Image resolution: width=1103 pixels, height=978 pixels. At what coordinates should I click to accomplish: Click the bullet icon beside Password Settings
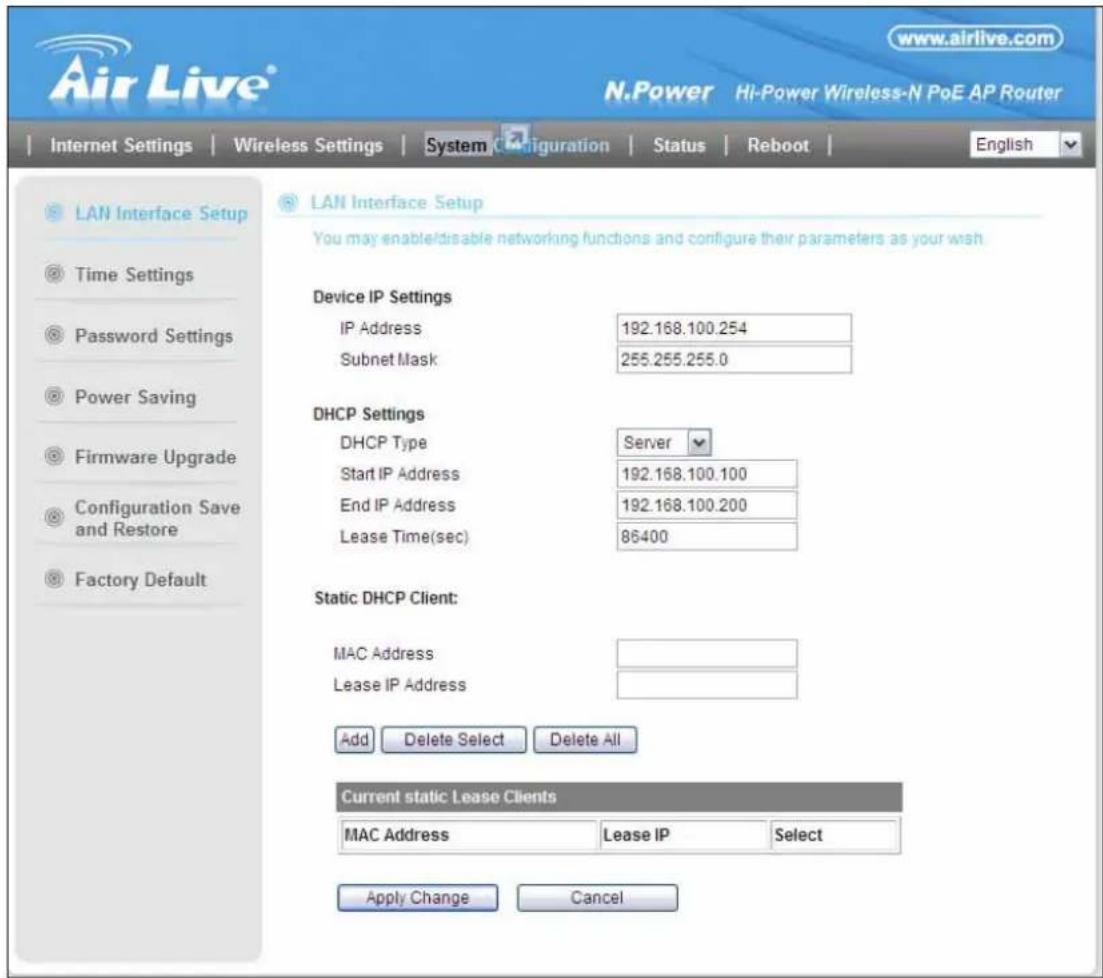pos(54,334)
